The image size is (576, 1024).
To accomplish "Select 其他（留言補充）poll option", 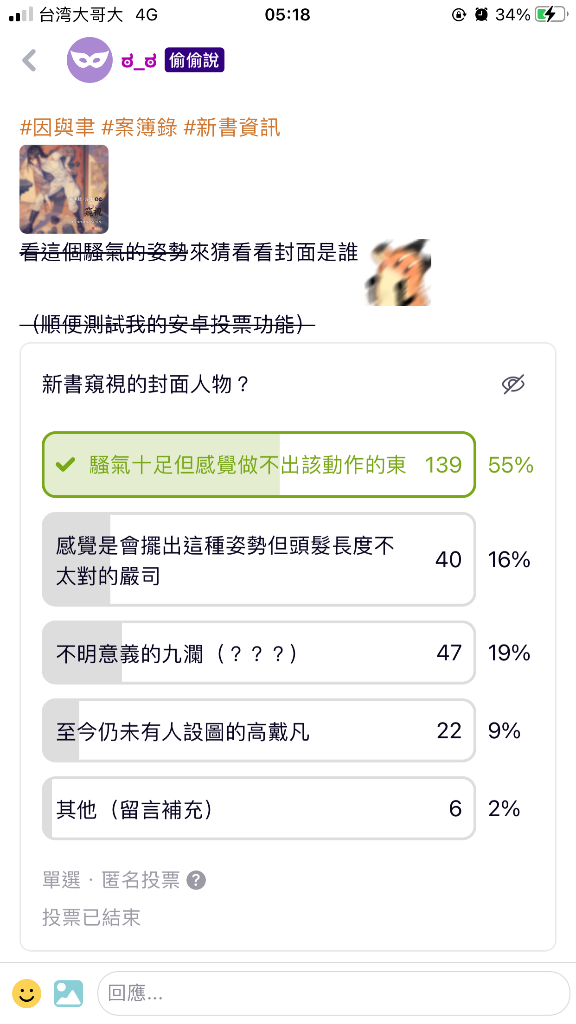I will 259,808.
